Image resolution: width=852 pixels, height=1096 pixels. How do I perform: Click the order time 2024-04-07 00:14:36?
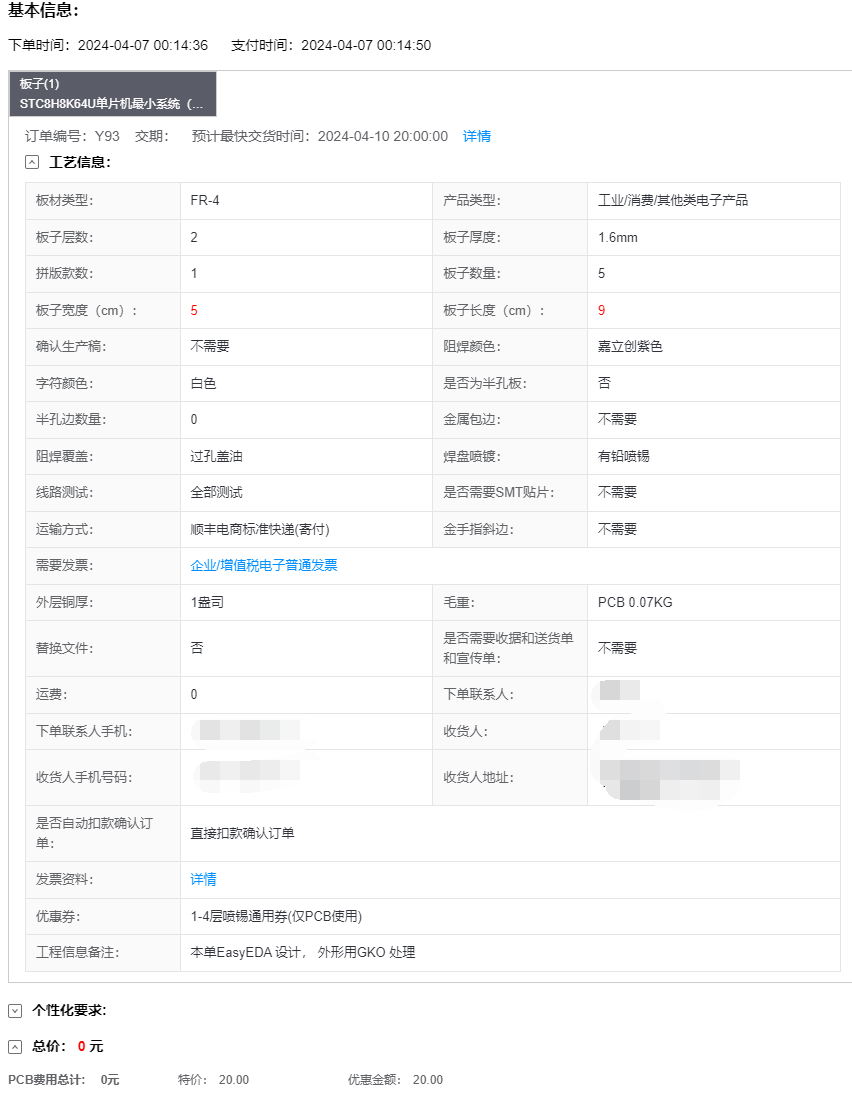(x=143, y=45)
